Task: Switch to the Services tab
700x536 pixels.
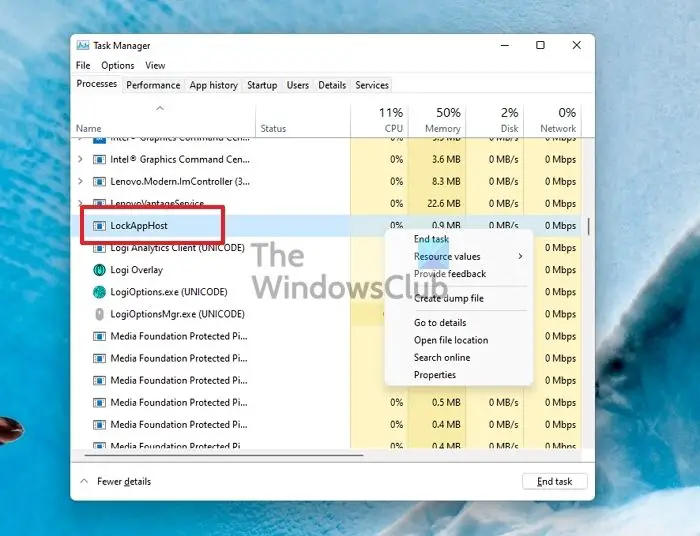Action: pyautogui.click(x=372, y=85)
